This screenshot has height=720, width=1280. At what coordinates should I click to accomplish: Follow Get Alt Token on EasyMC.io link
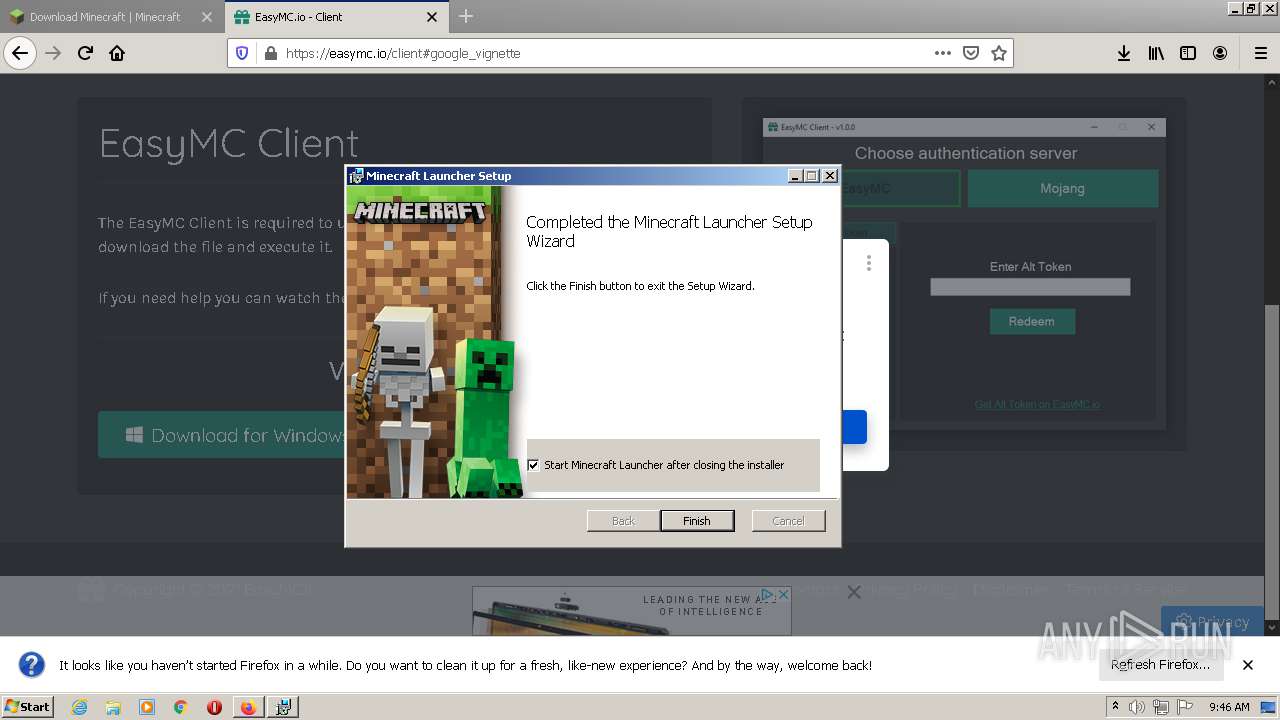pyautogui.click(x=1037, y=404)
